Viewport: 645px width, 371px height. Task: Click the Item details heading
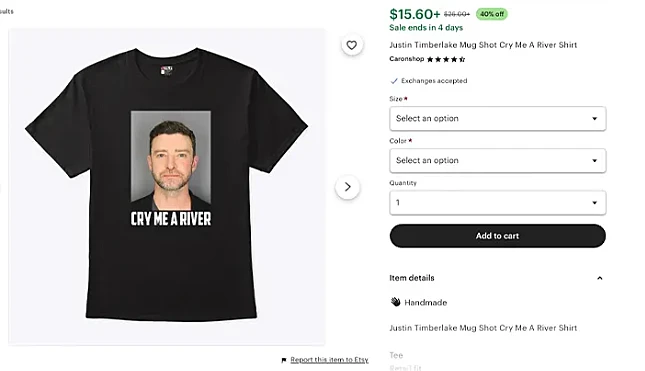(412, 278)
